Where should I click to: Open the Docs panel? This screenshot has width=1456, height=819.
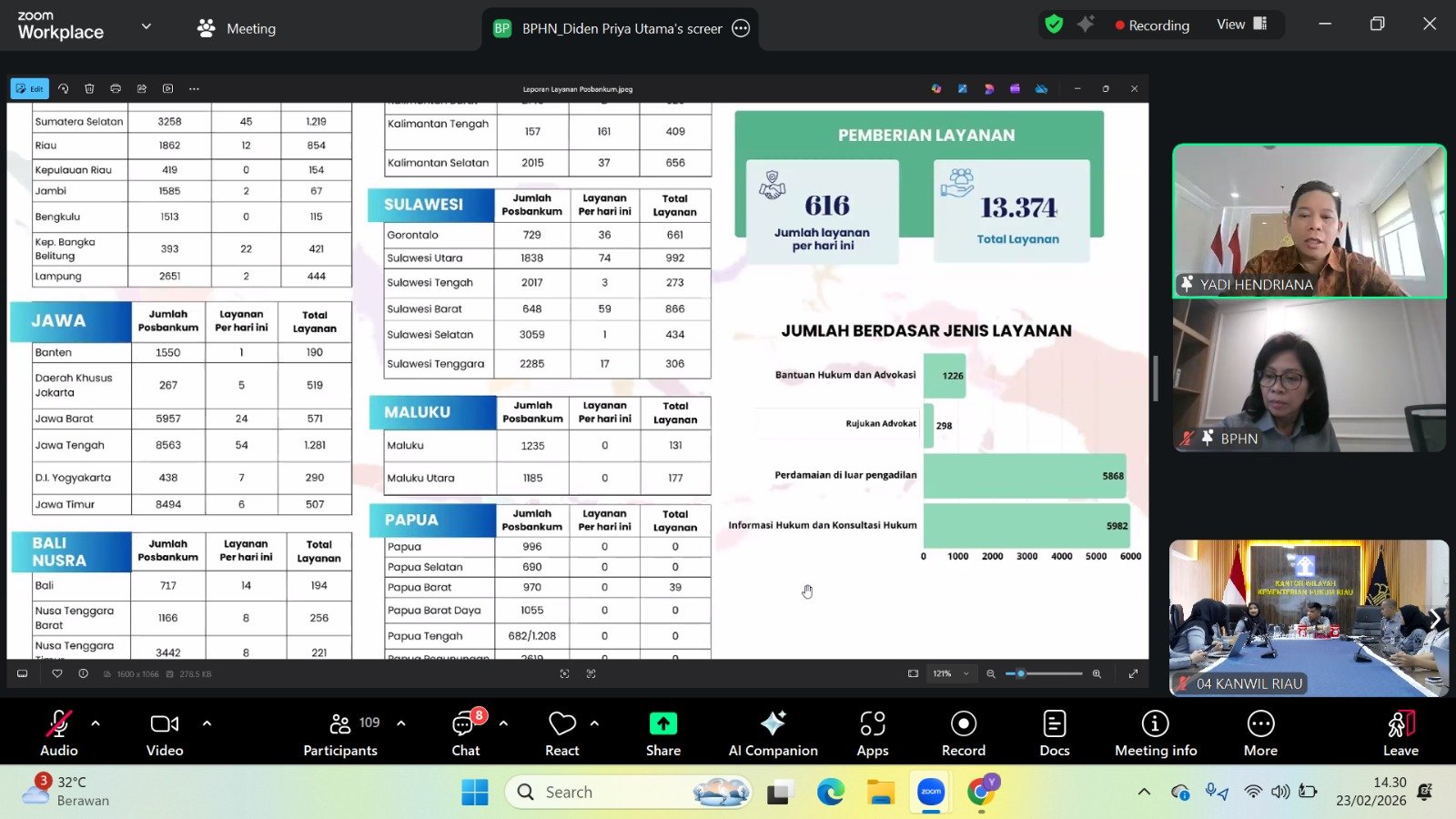point(1054,733)
